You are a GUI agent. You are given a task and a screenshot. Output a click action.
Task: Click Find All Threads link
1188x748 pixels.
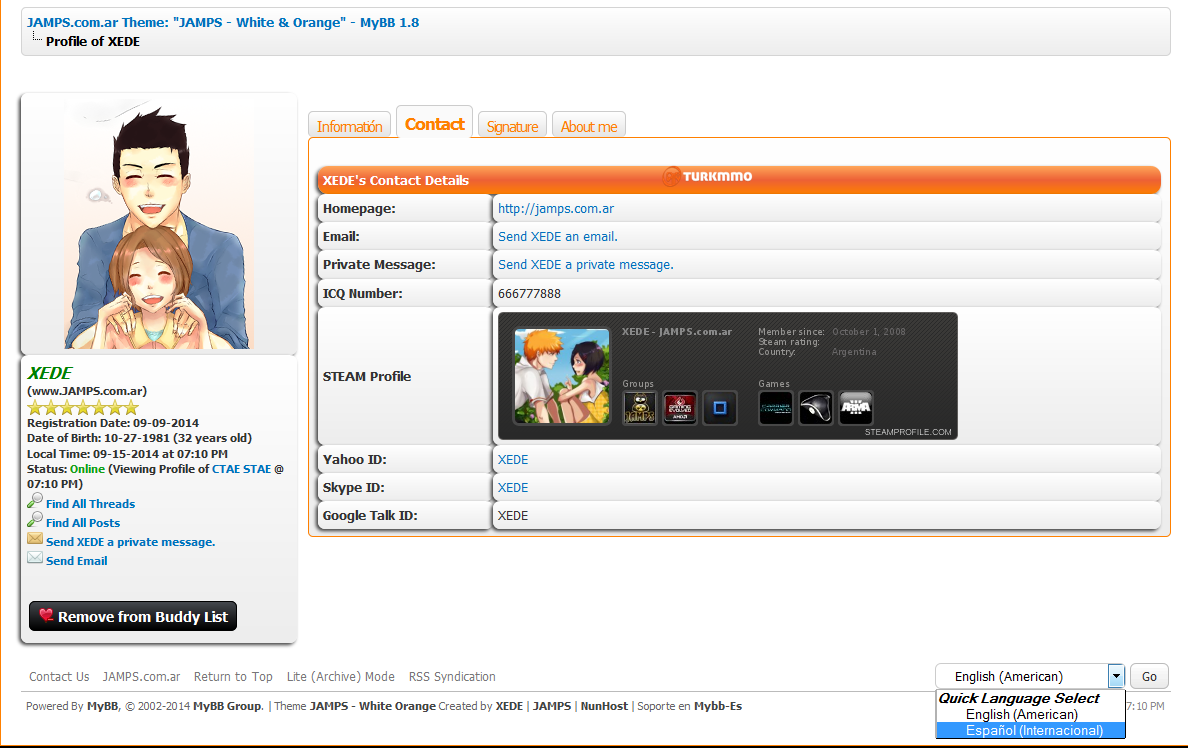point(90,504)
